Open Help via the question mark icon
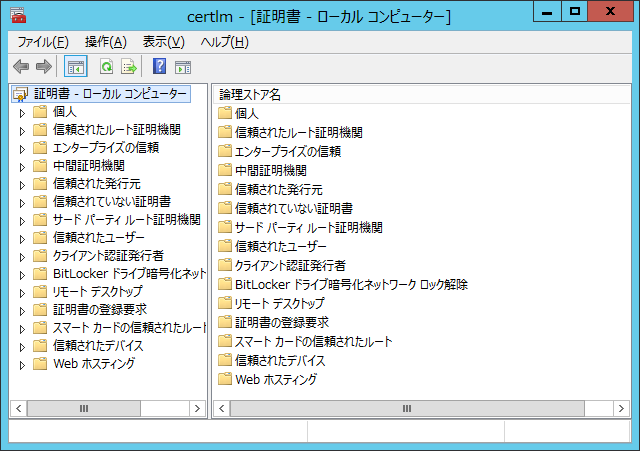Screen dimensions: 640x451 pos(159,66)
